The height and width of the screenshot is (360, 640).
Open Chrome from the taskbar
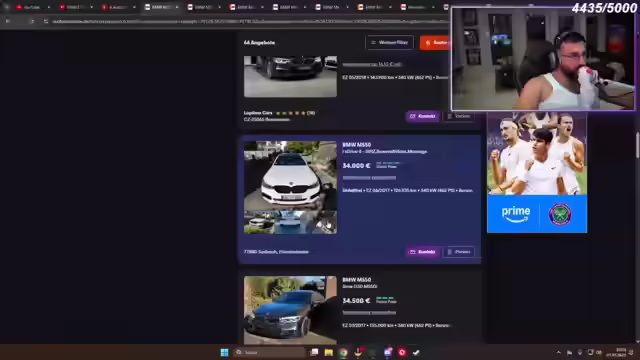[343, 352]
